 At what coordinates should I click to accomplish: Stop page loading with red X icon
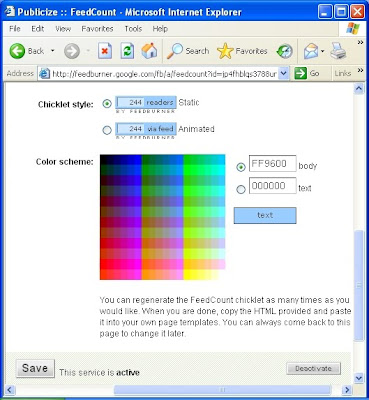point(105,51)
